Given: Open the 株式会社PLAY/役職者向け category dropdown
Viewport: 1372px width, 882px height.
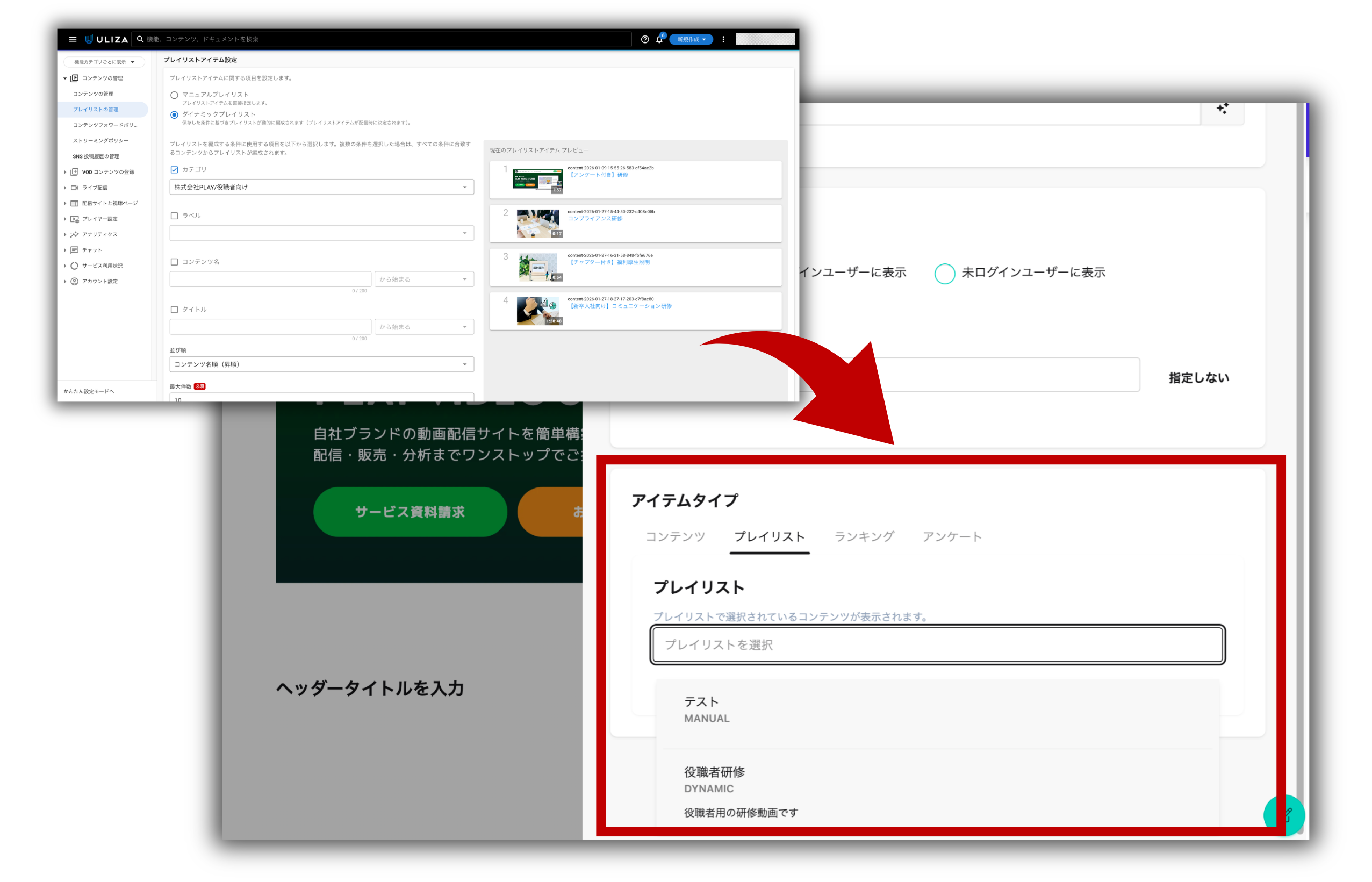Looking at the screenshot, I should pos(321,187).
